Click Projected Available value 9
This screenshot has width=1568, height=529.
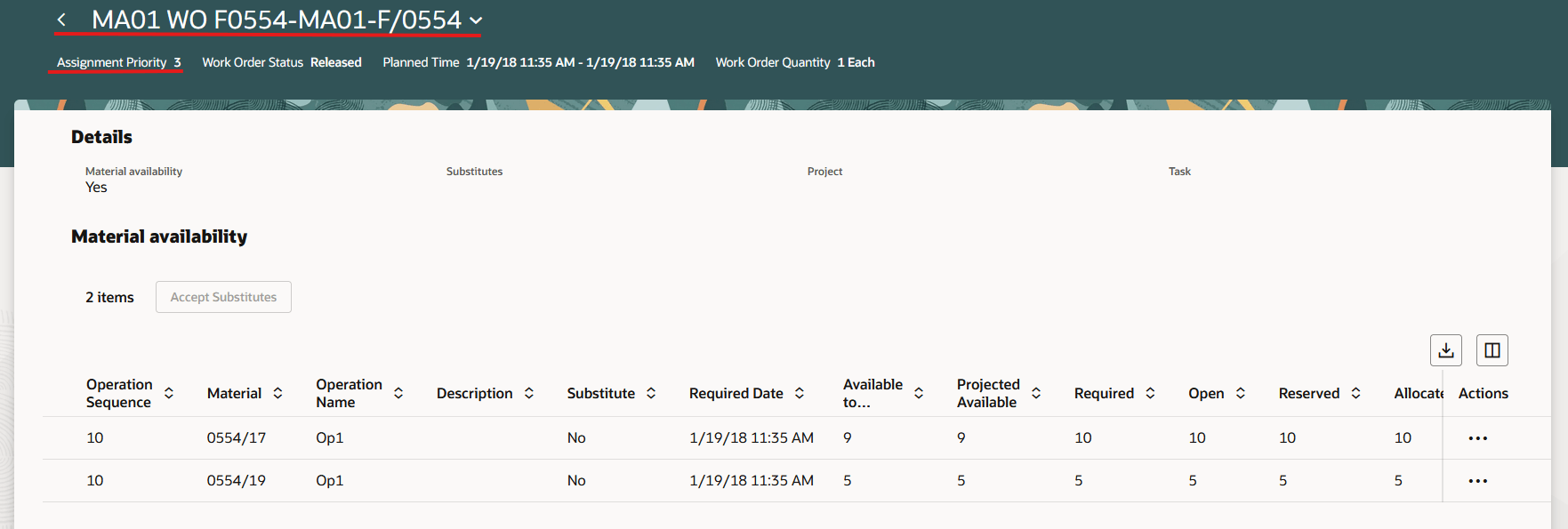tap(961, 437)
